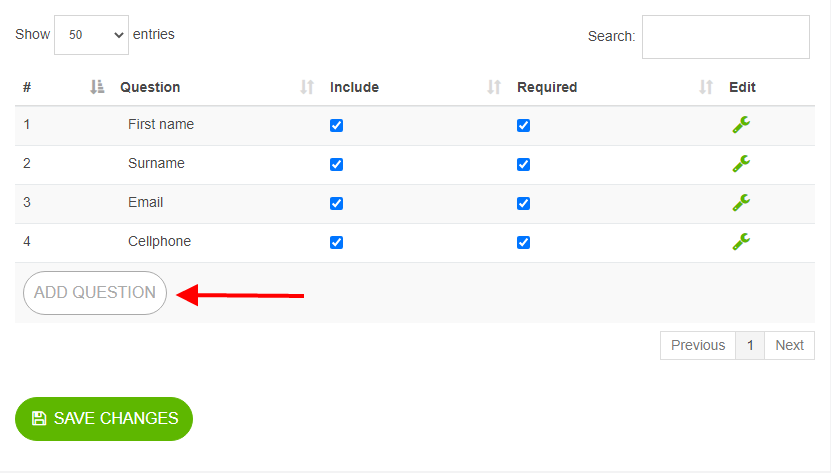Open wrench editor for Surname row
Image resolution: width=831 pixels, height=473 pixels.
click(741, 164)
